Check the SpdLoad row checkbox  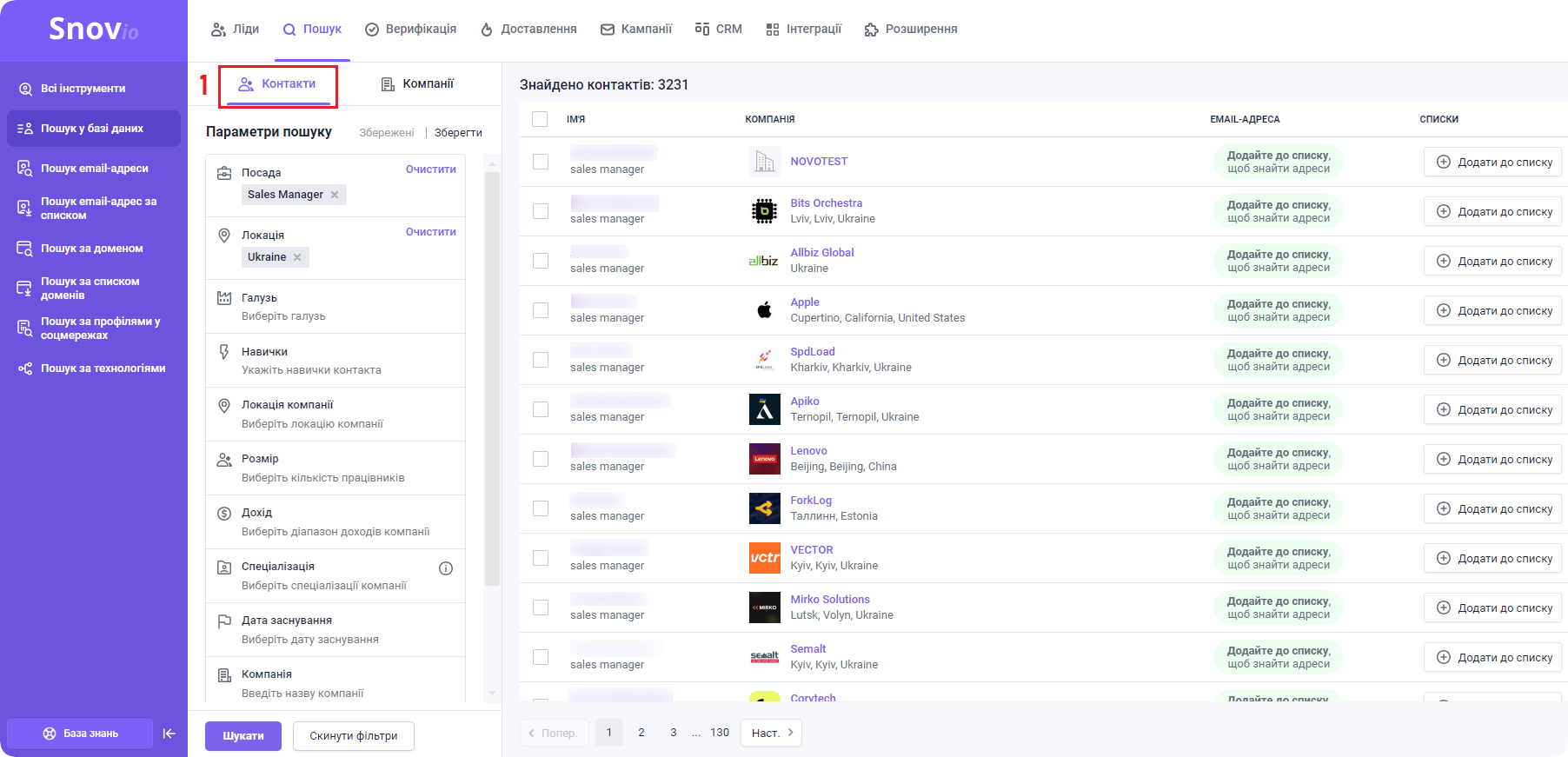pyautogui.click(x=541, y=360)
